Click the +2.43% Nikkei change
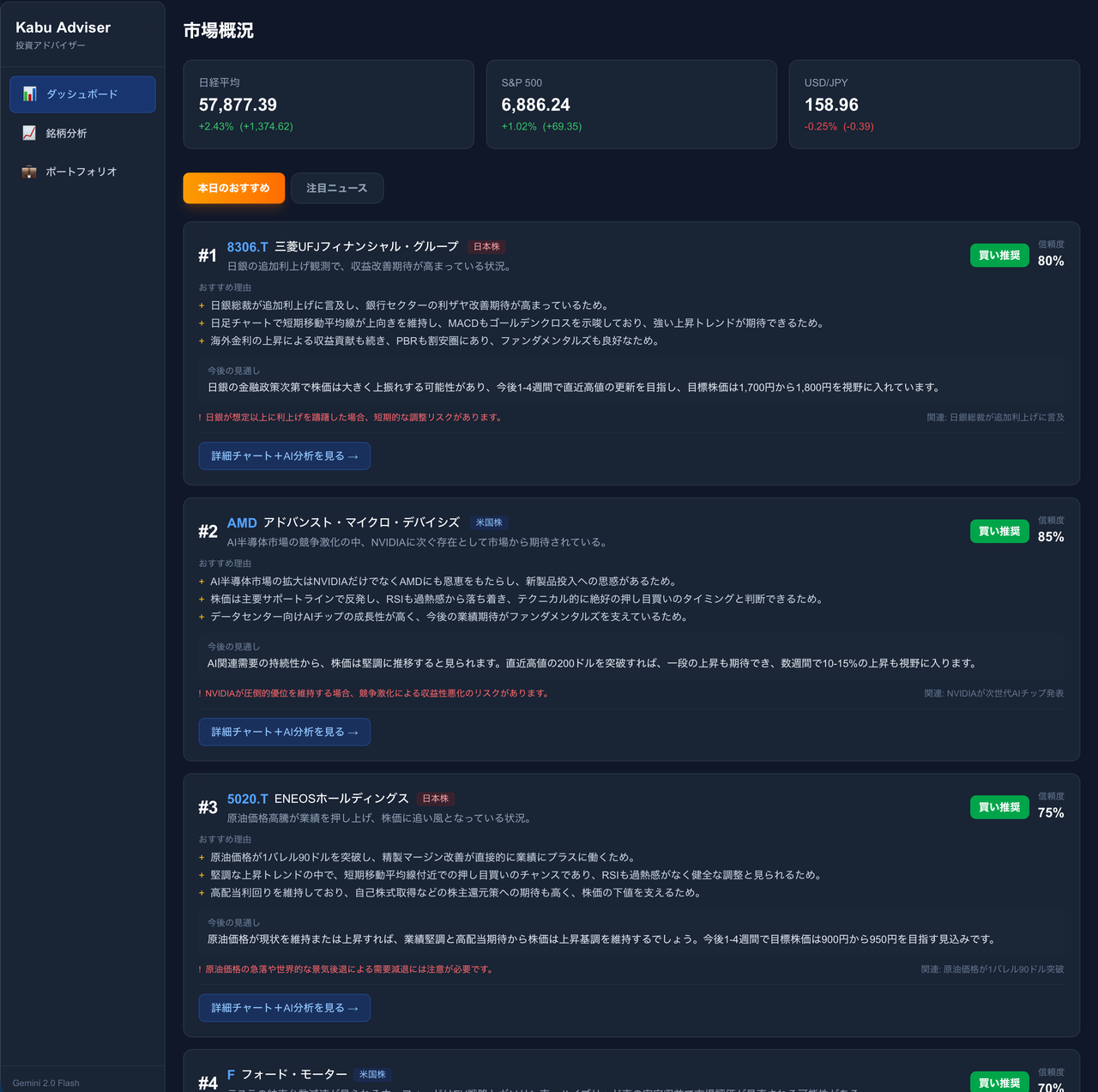This screenshot has width=1098, height=1092. pyautogui.click(x=216, y=127)
